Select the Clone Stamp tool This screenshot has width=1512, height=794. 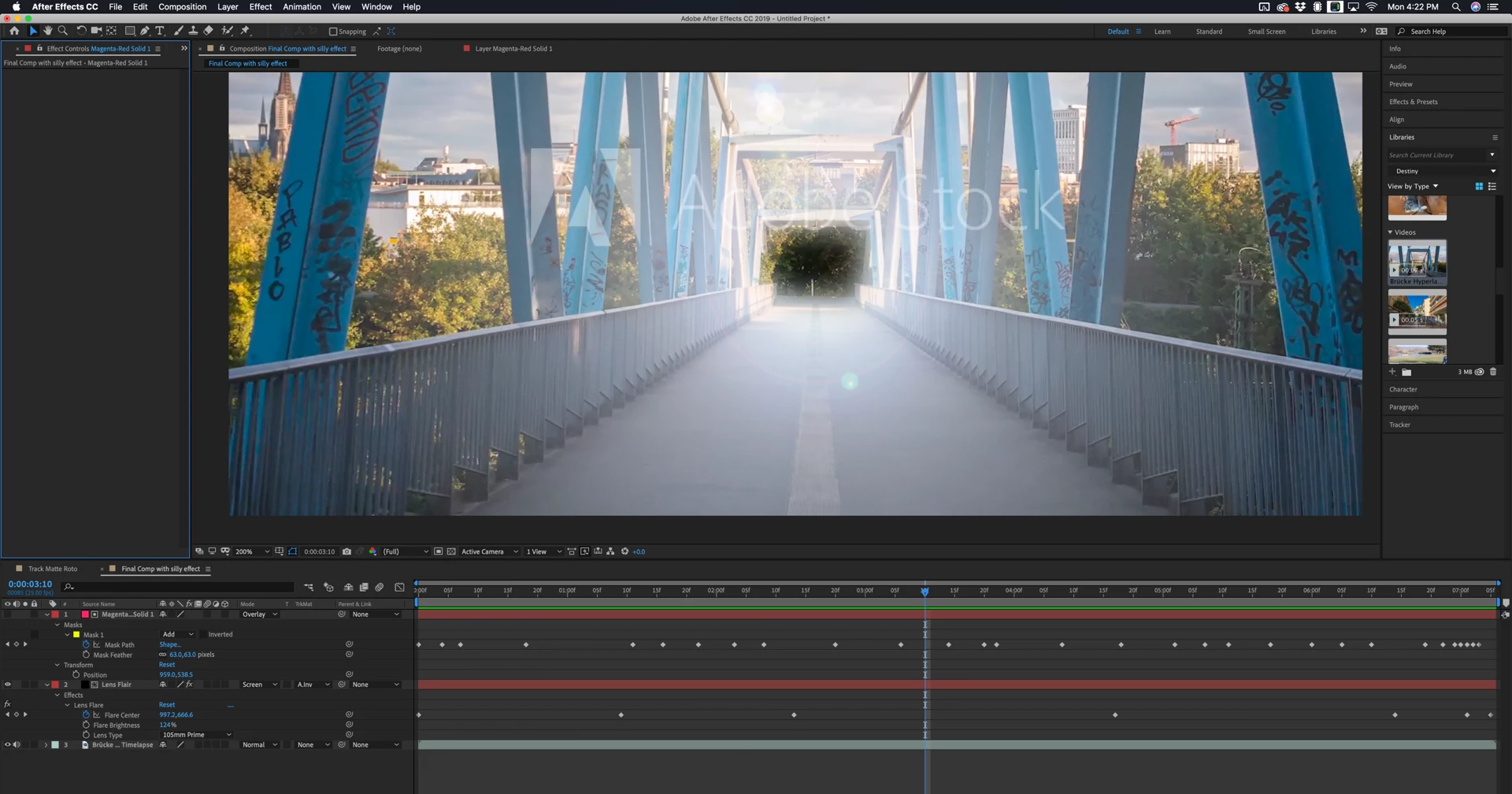pos(193,31)
